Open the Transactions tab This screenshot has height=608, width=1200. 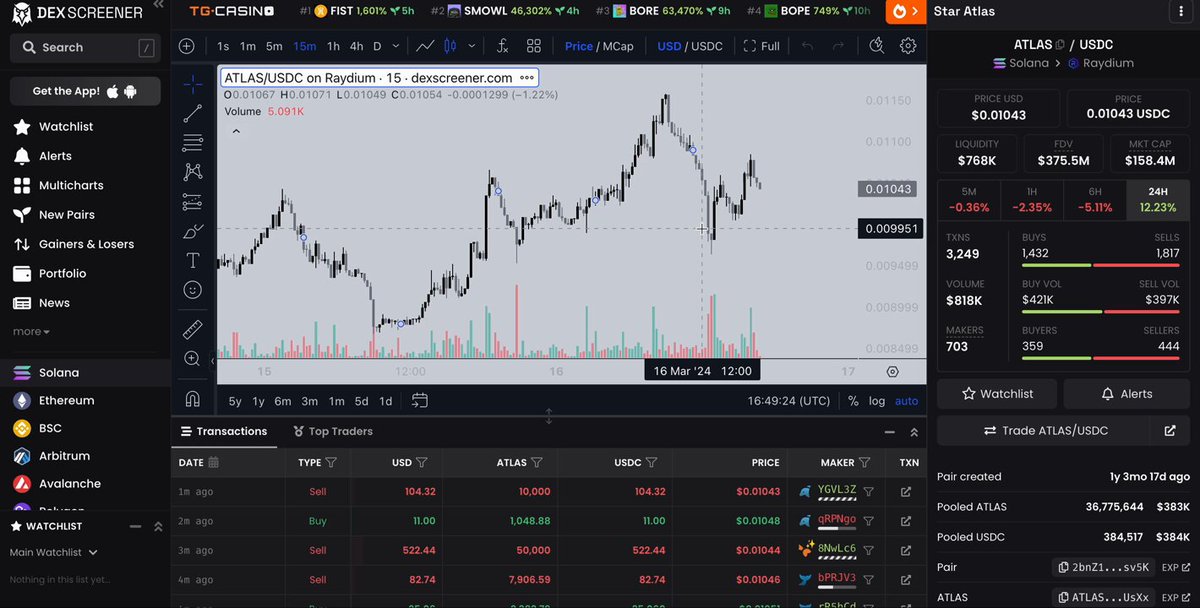coord(223,431)
